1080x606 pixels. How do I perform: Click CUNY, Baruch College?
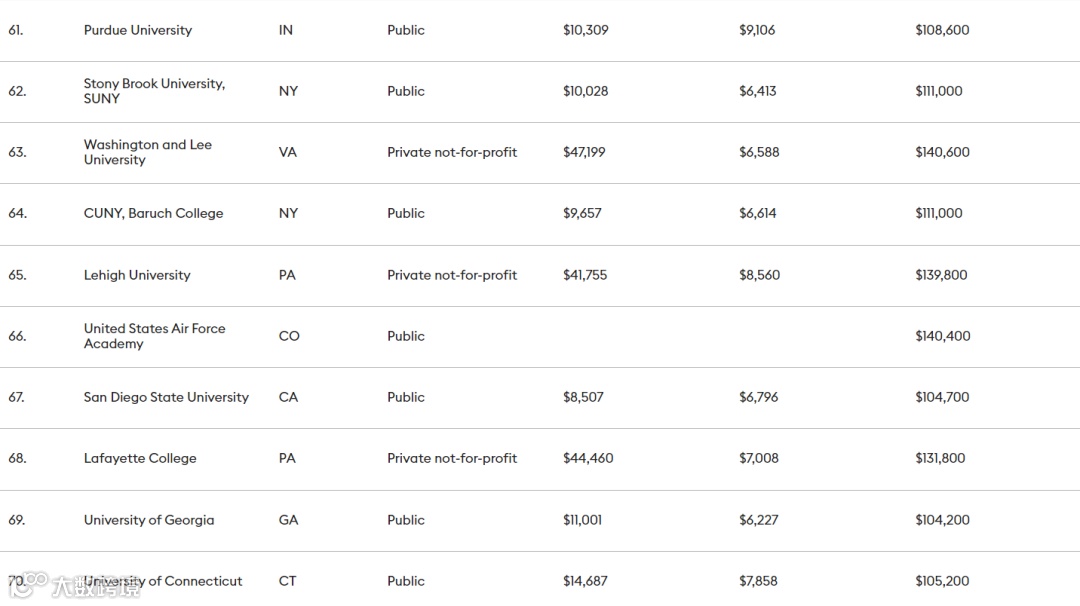(153, 213)
